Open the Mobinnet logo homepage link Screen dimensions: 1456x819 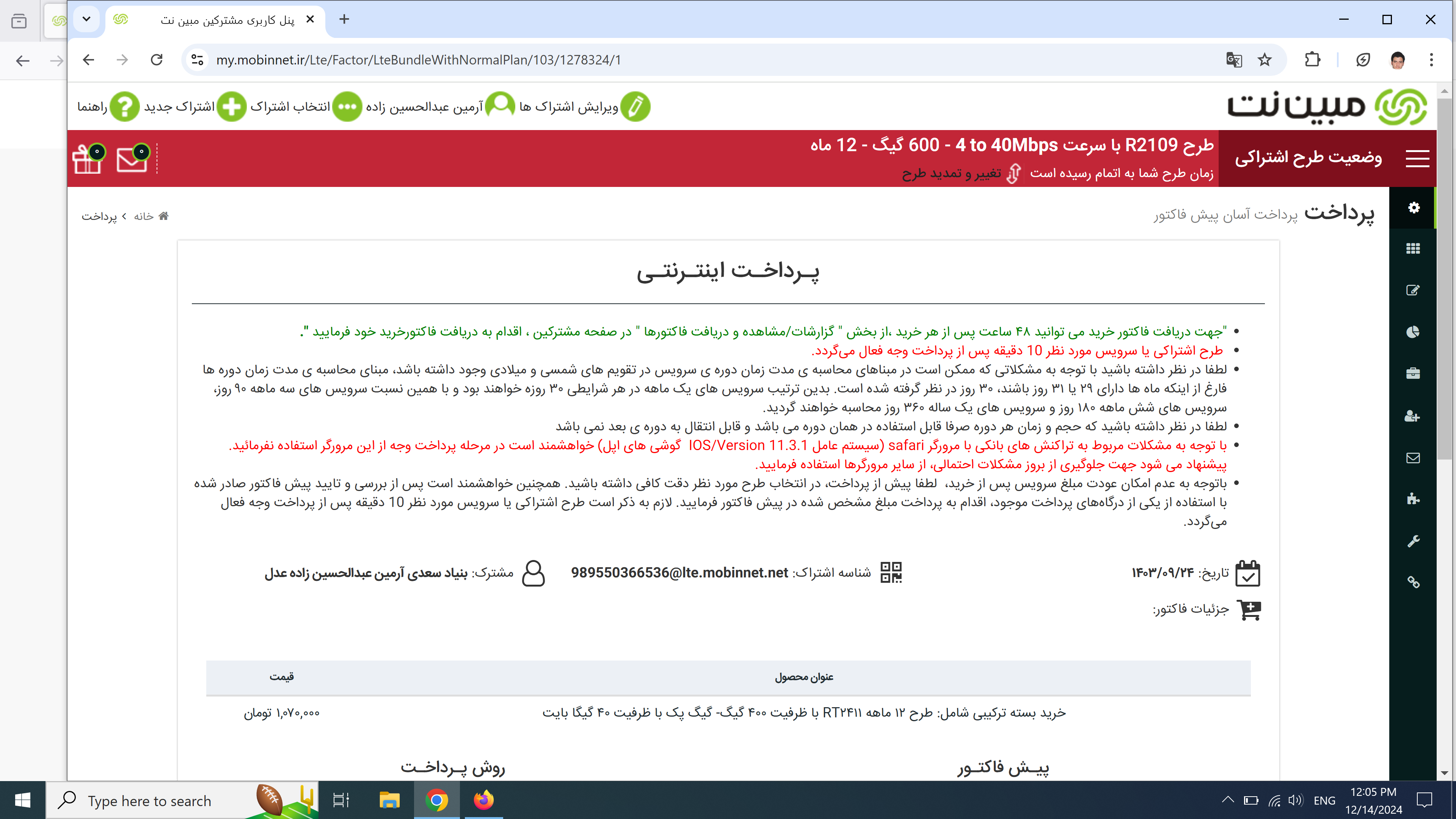(1327, 106)
